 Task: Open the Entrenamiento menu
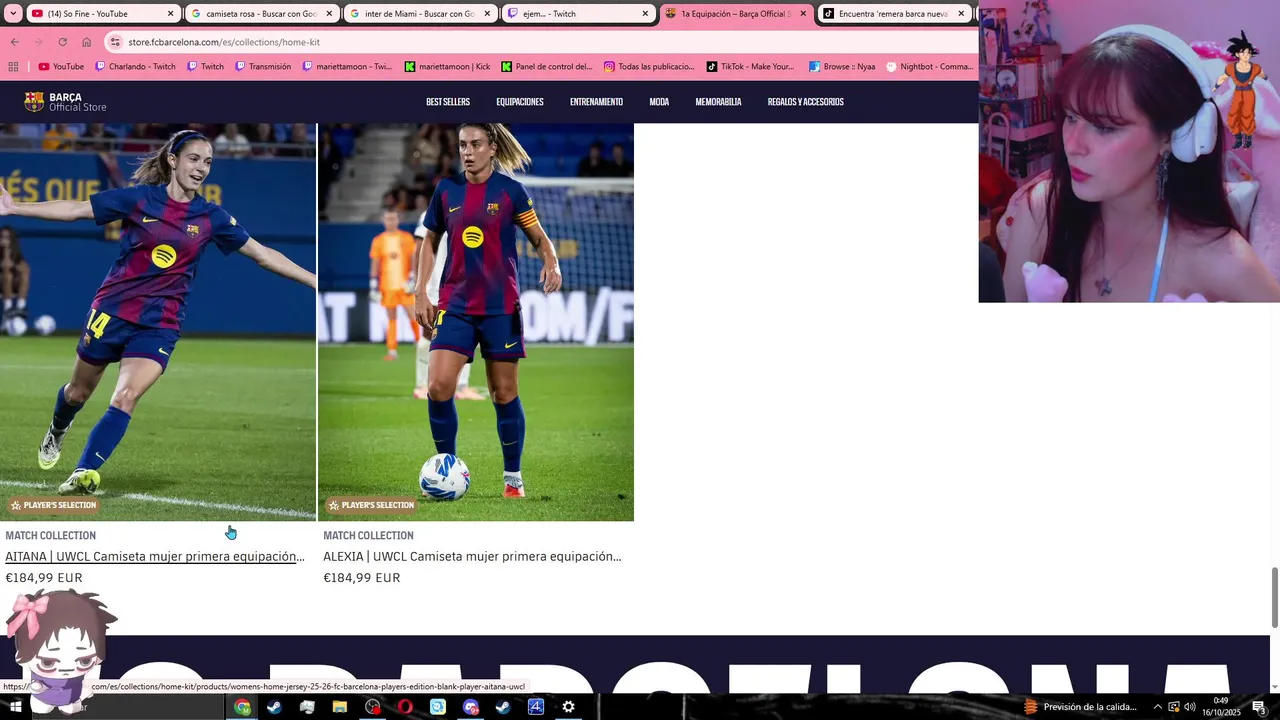(x=596, y=102)
